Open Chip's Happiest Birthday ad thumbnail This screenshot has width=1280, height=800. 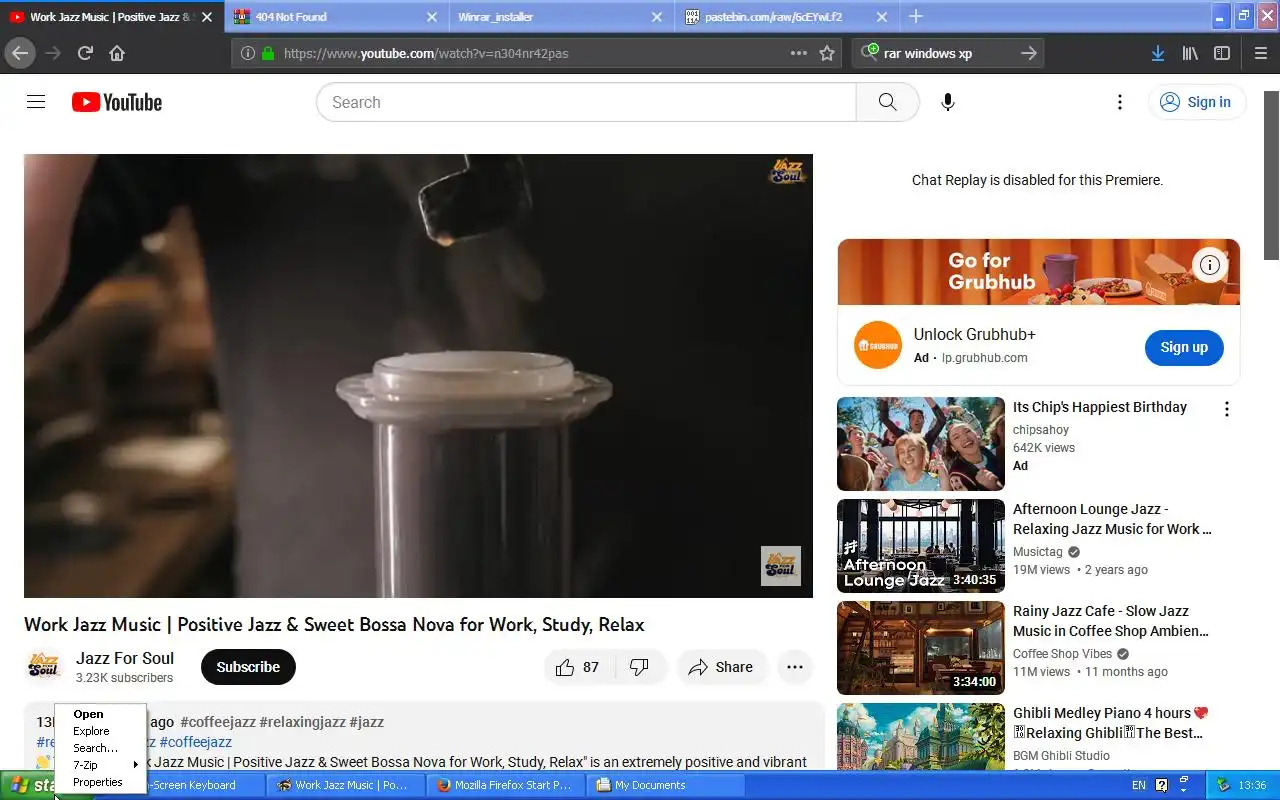click(x=921, y=444)
